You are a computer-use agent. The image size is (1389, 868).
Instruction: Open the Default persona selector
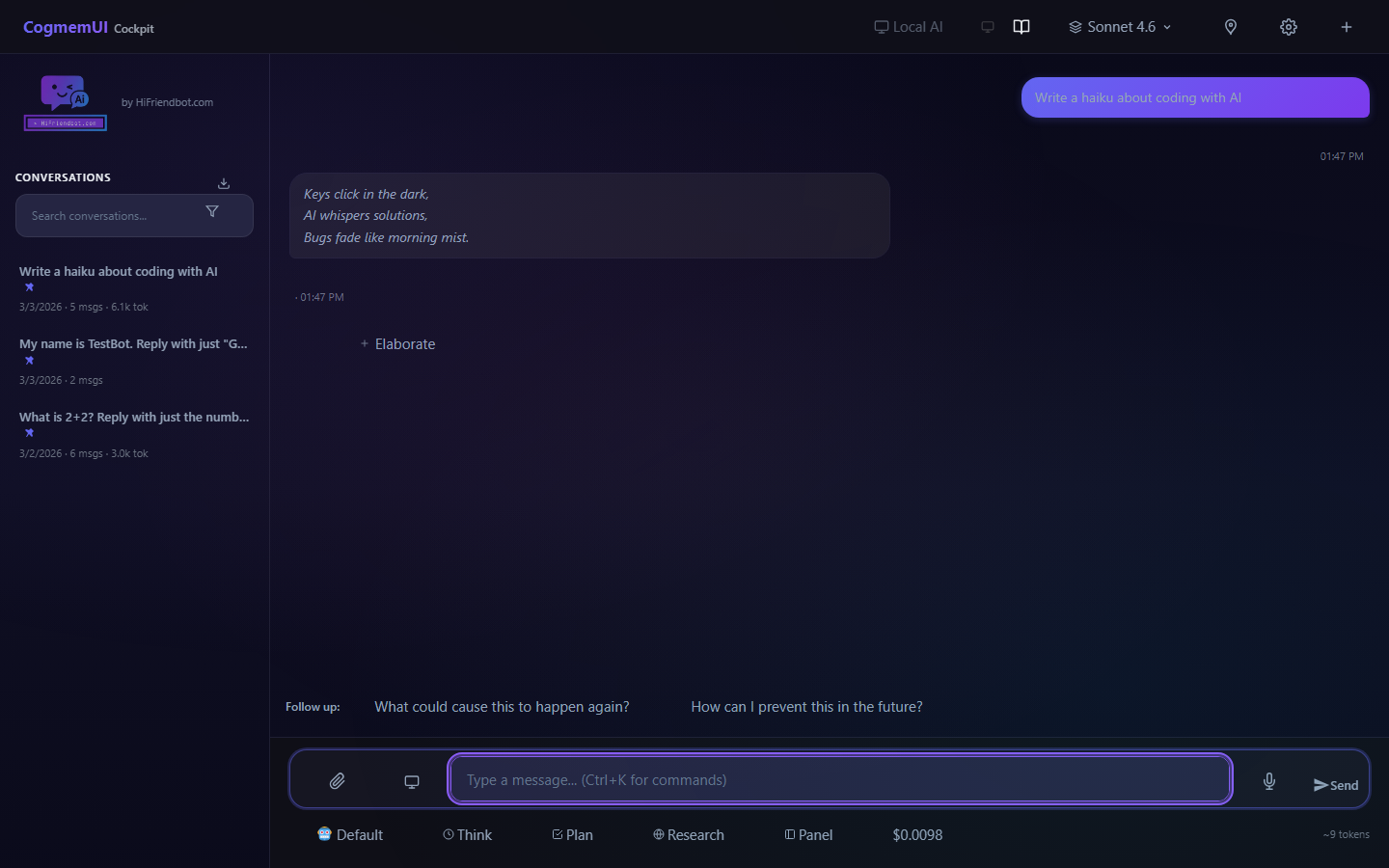click(350, 835)
